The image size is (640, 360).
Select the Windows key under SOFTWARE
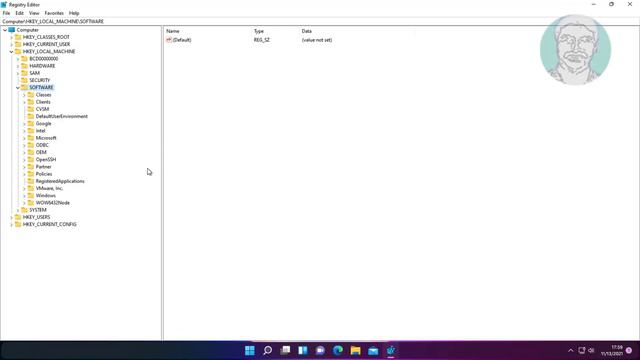point(45,196)
